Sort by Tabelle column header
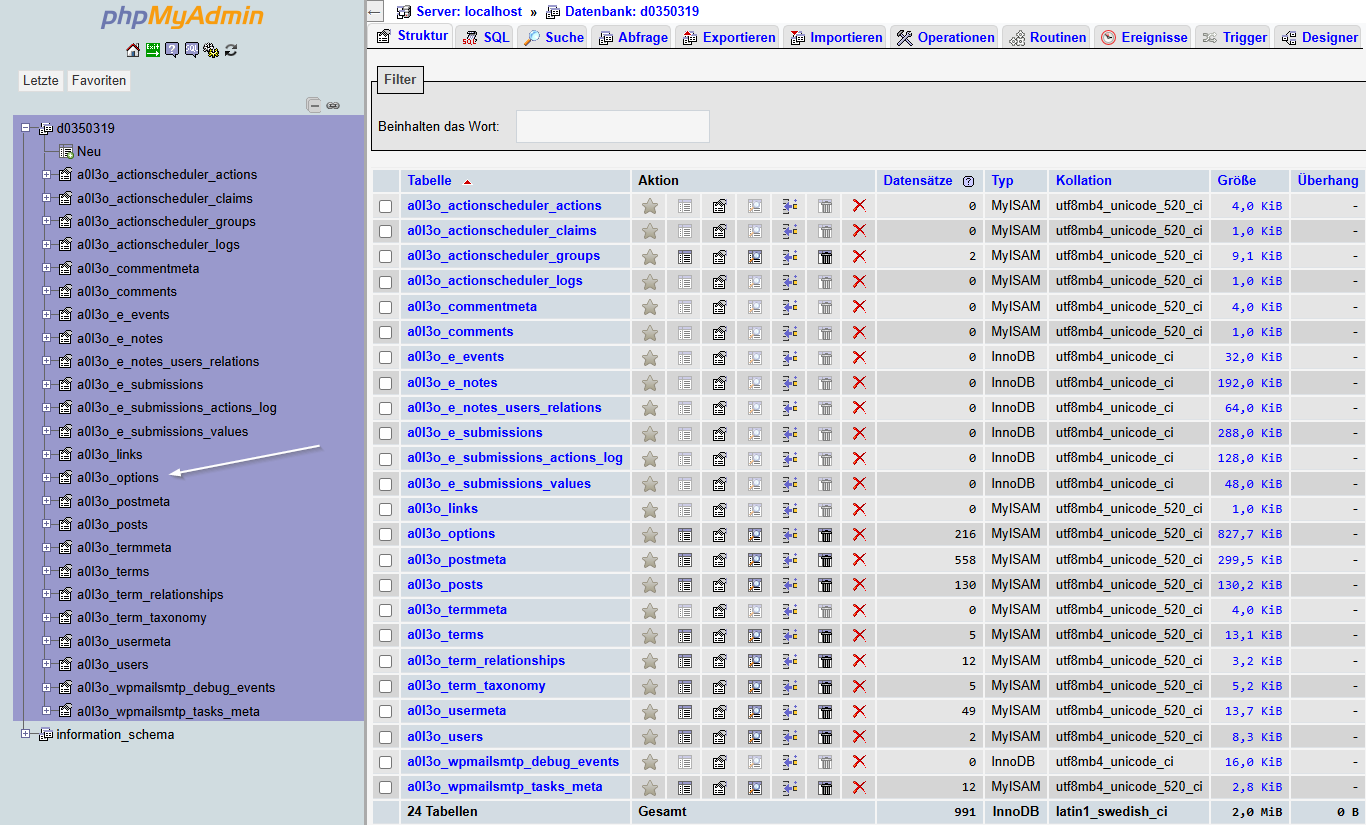Viewport: 1366px width, 825px height. 429,181
